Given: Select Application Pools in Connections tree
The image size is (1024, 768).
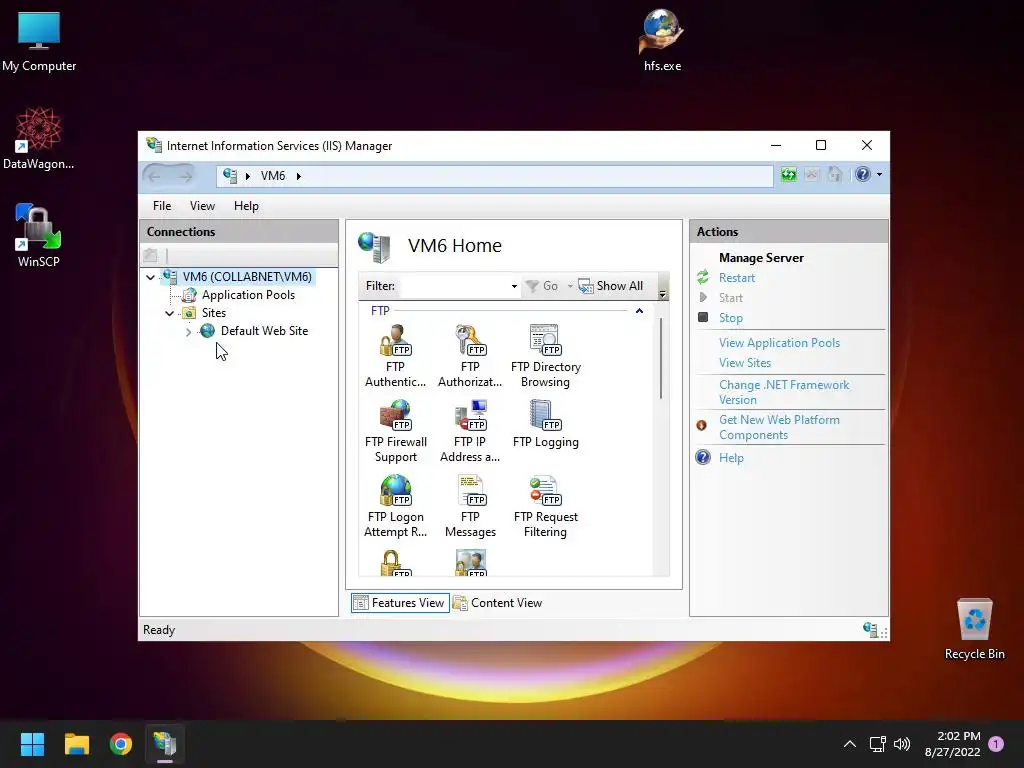Looking at the screenshot, I should [248, 295].
